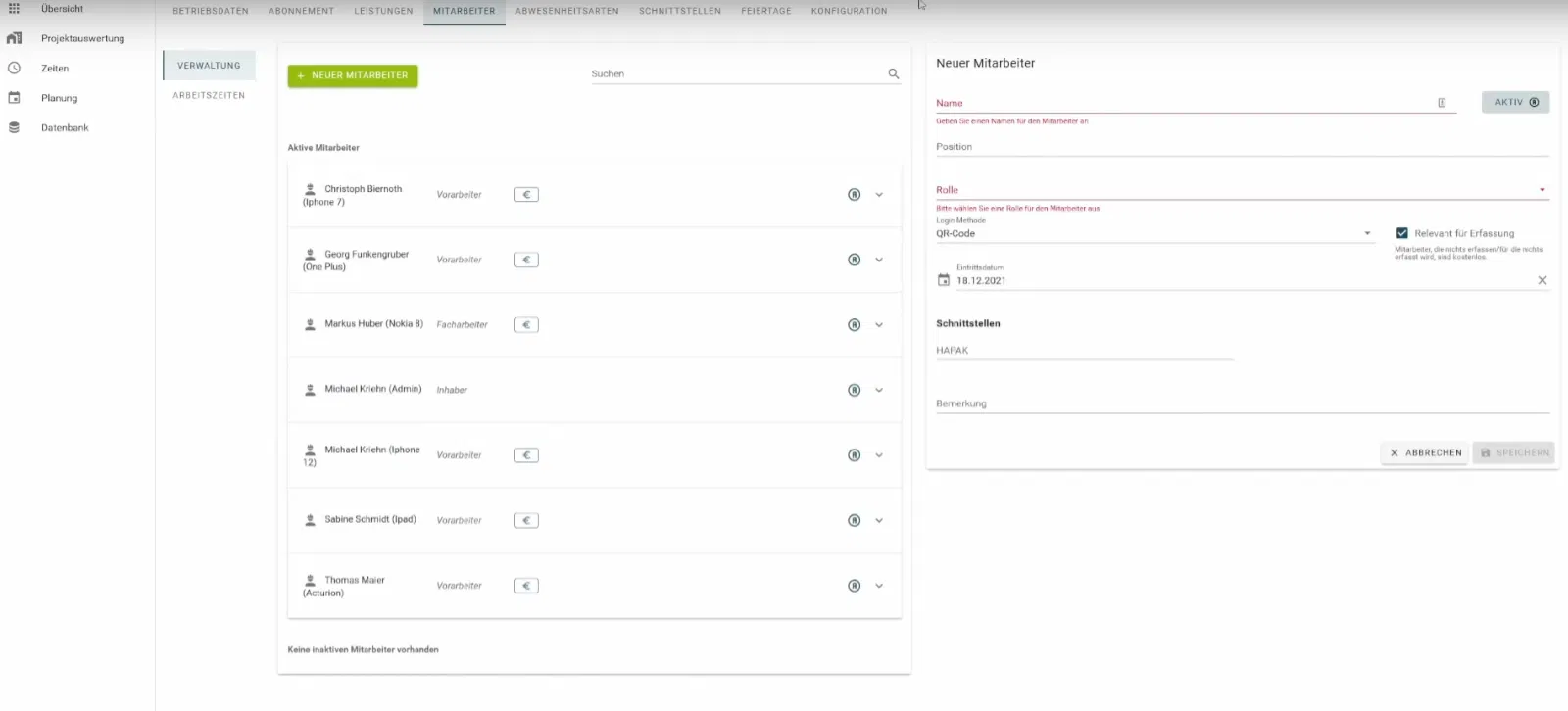Toggle the AKTIV status button
The width and height of the screenshot is (1568, 711).
(1515, 103)
